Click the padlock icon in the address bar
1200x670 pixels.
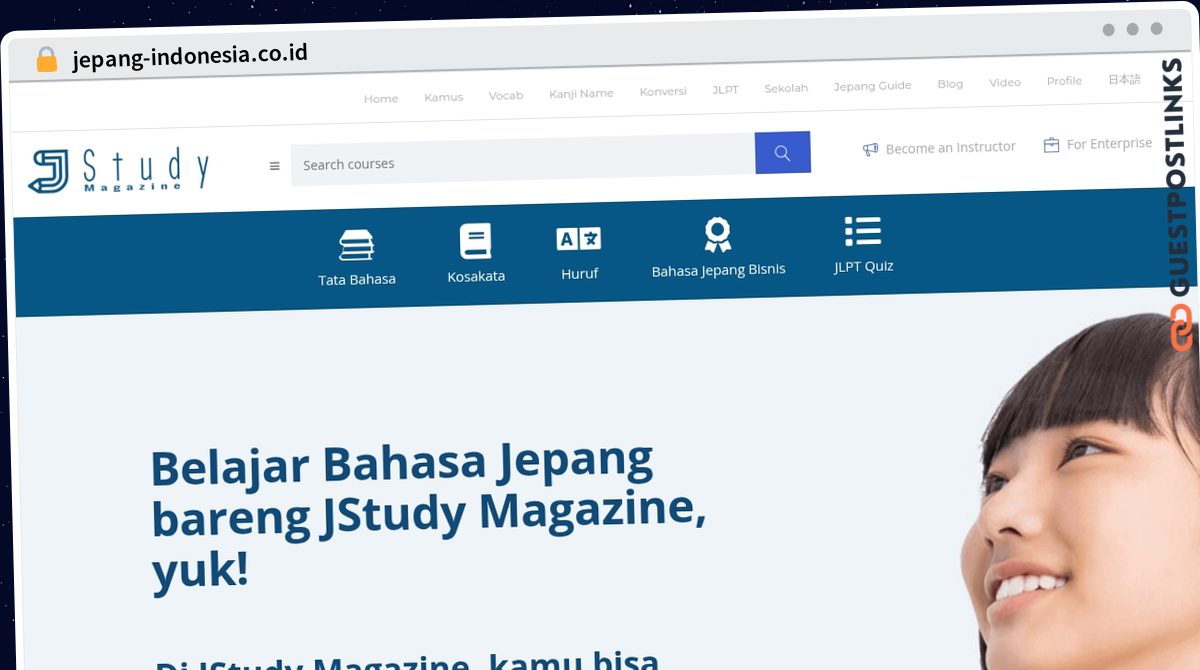[46, 58]
